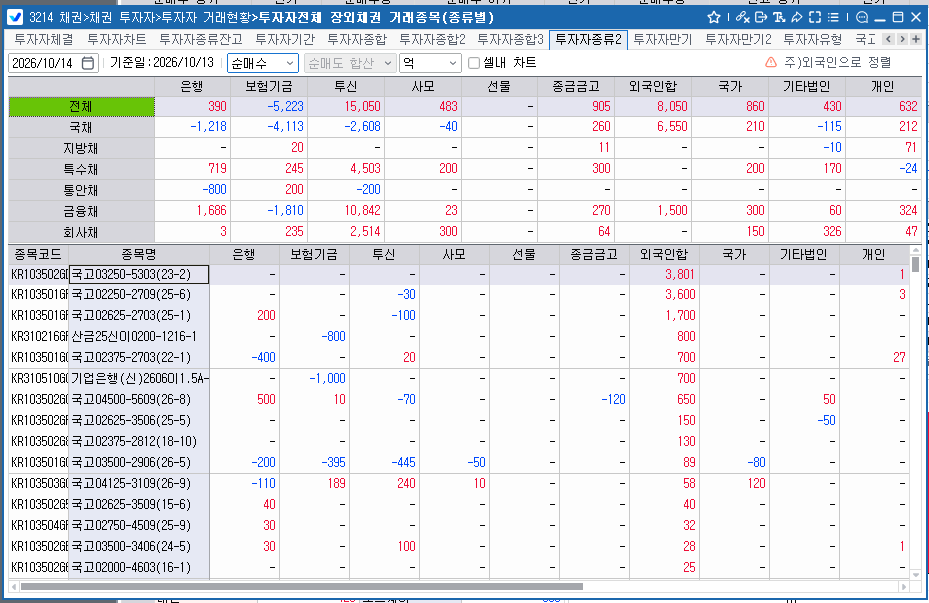Screen dimensions: 929x603
Task: Select the 특수채 row header
Action: pyautogui.click(x=81, y=169)
